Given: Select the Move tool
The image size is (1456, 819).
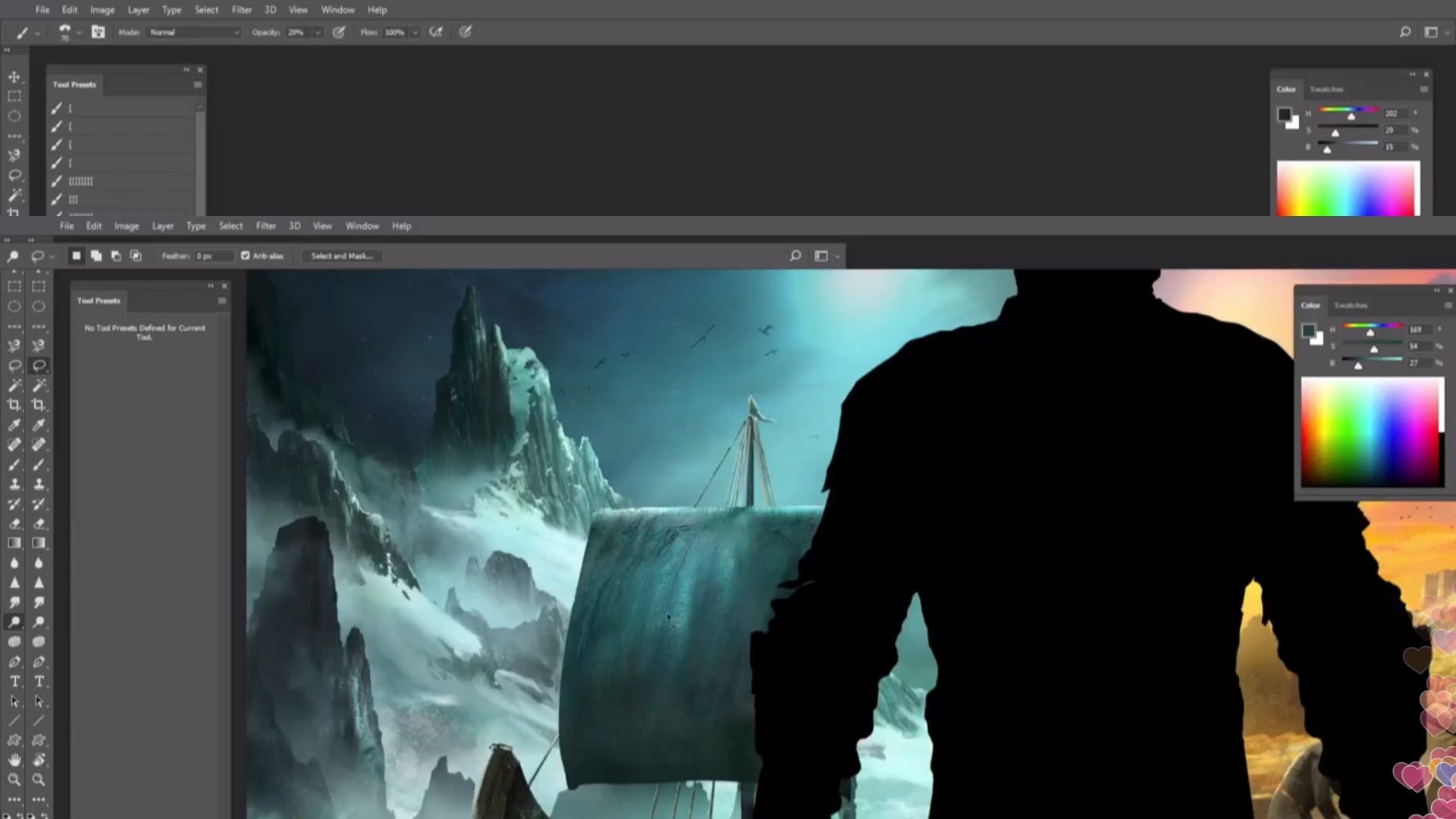Looking at the screenshot, I should tap(14, 77).
